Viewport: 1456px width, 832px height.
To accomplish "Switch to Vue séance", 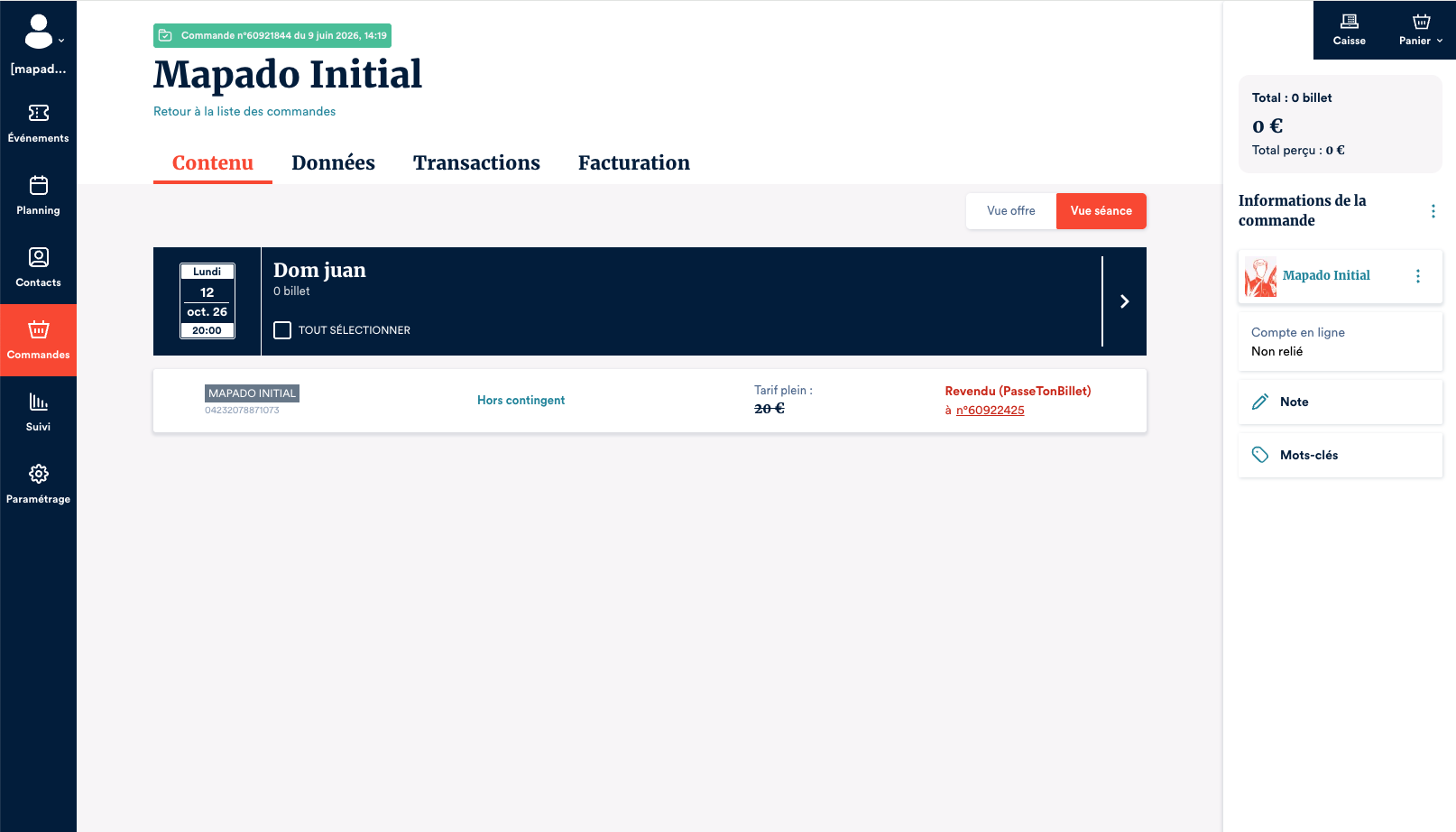I will coord(1101,211).
